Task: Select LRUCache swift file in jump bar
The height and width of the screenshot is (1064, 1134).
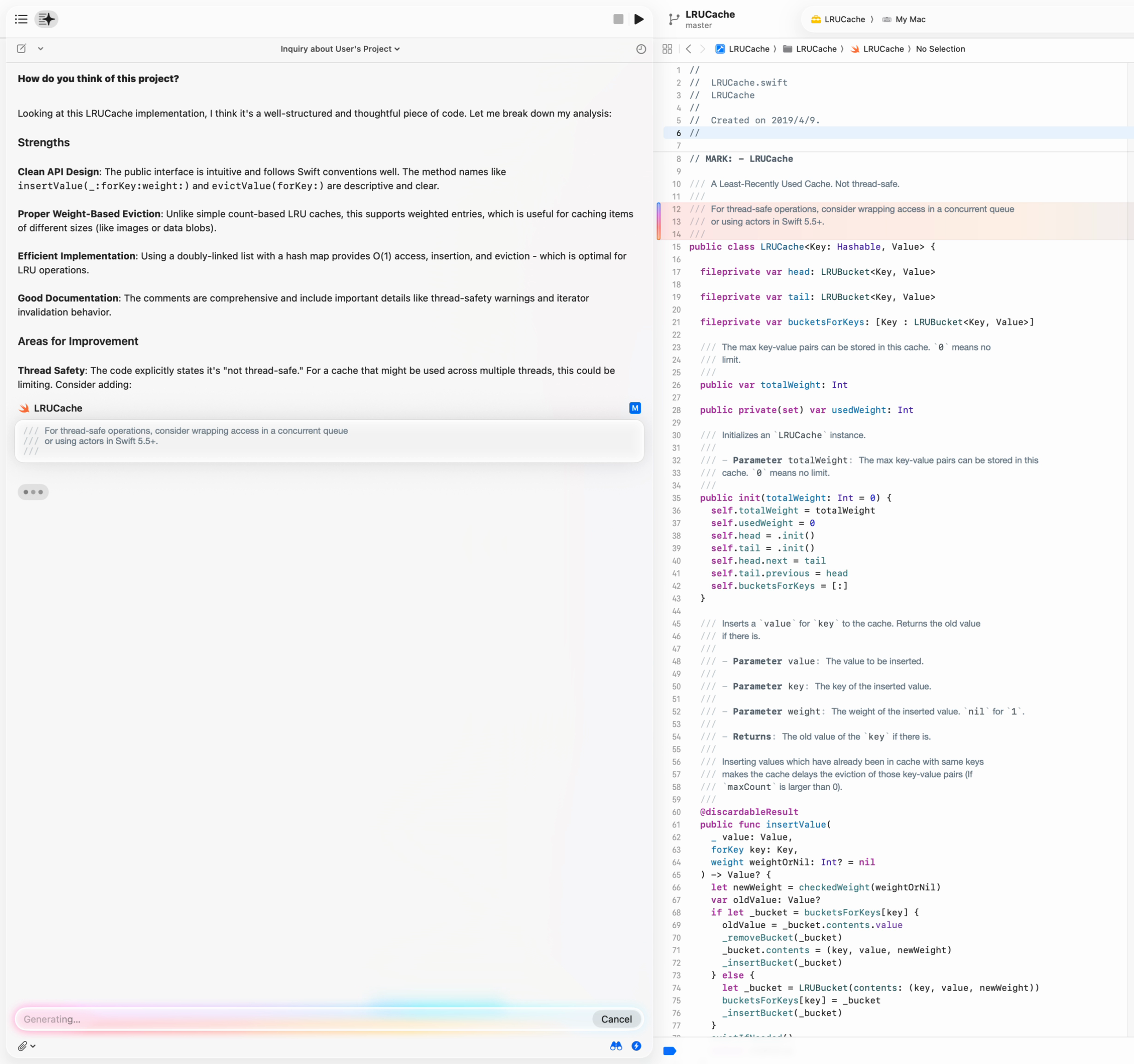Action: (x=877, y=49)
